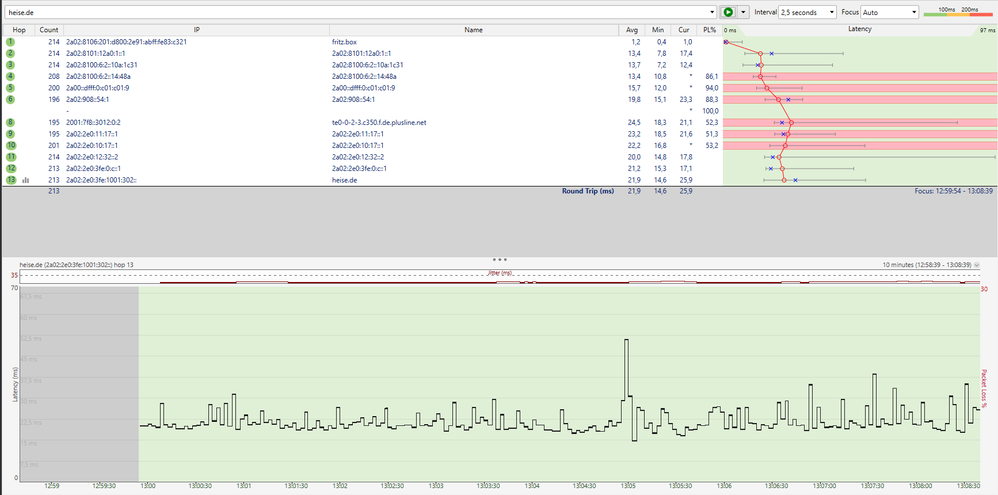Click the PL% column header
Viewport: 998px width, 495px height.
(710, 30)
